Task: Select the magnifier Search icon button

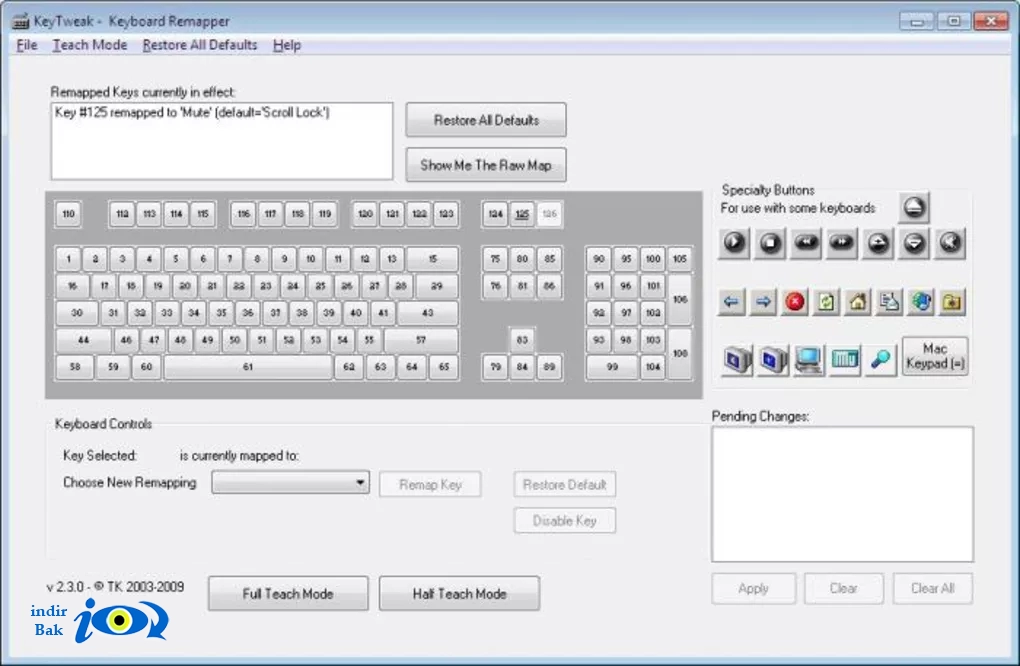Action: (880, 360)
